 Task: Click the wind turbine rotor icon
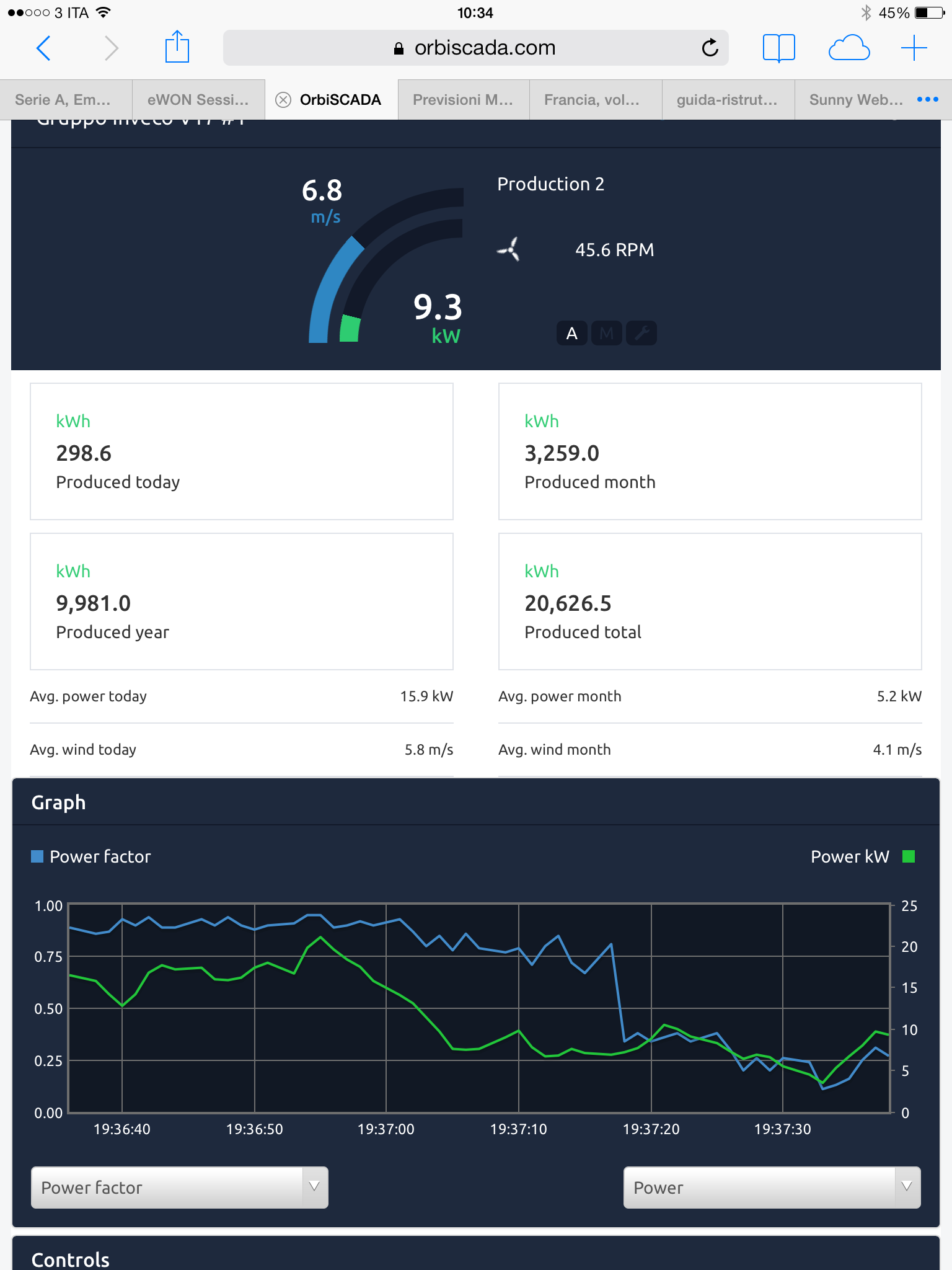(x=509, y=250)
